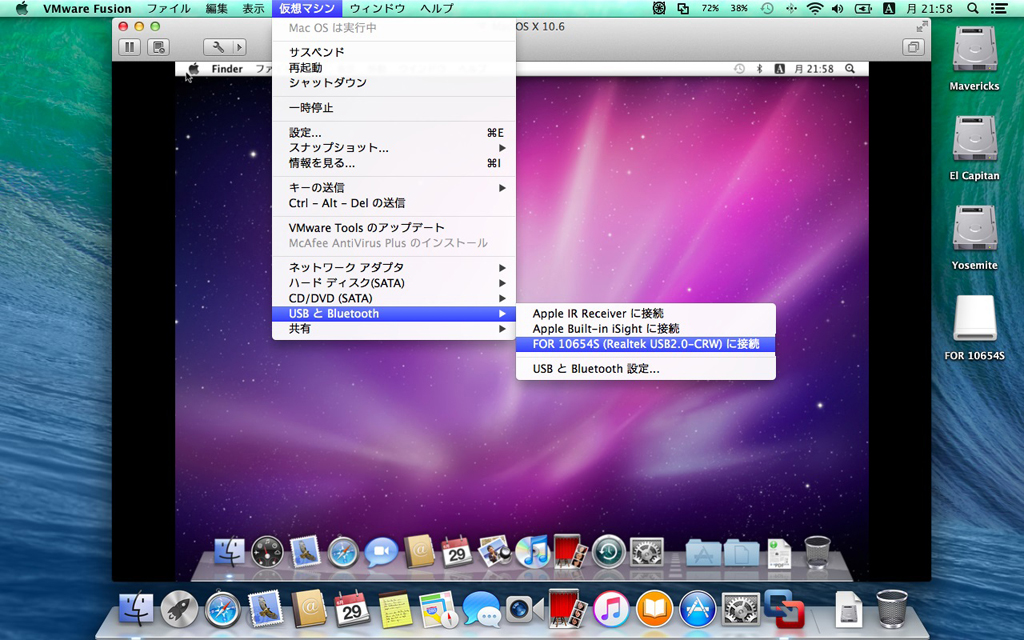Expand the ネットワーク アダプタ submenu
Viewport: 1024px width, 640px height.
click(x=394, y=268)
